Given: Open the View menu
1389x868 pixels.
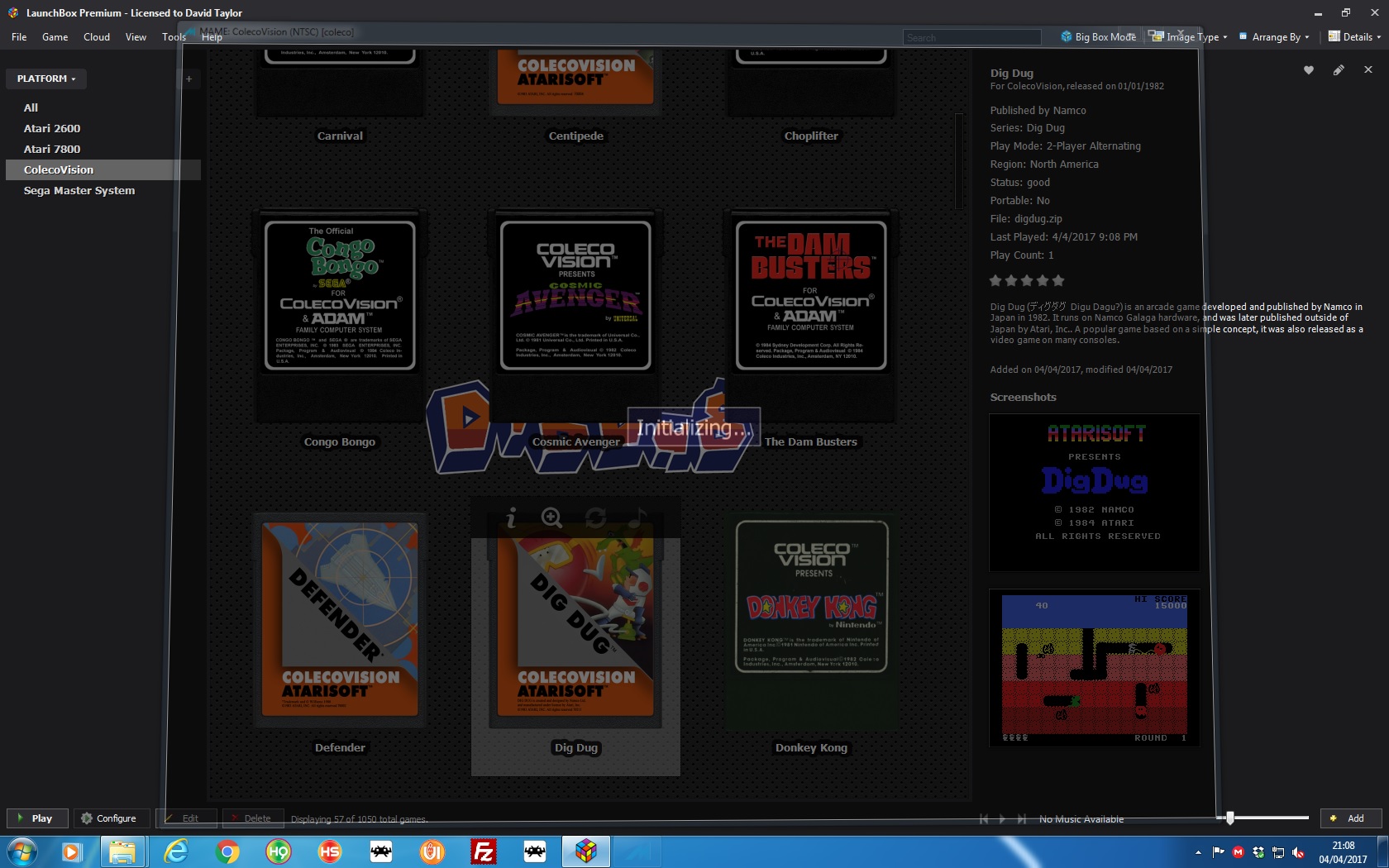Looking at the screenshot, I should click(x=136, y=36).
